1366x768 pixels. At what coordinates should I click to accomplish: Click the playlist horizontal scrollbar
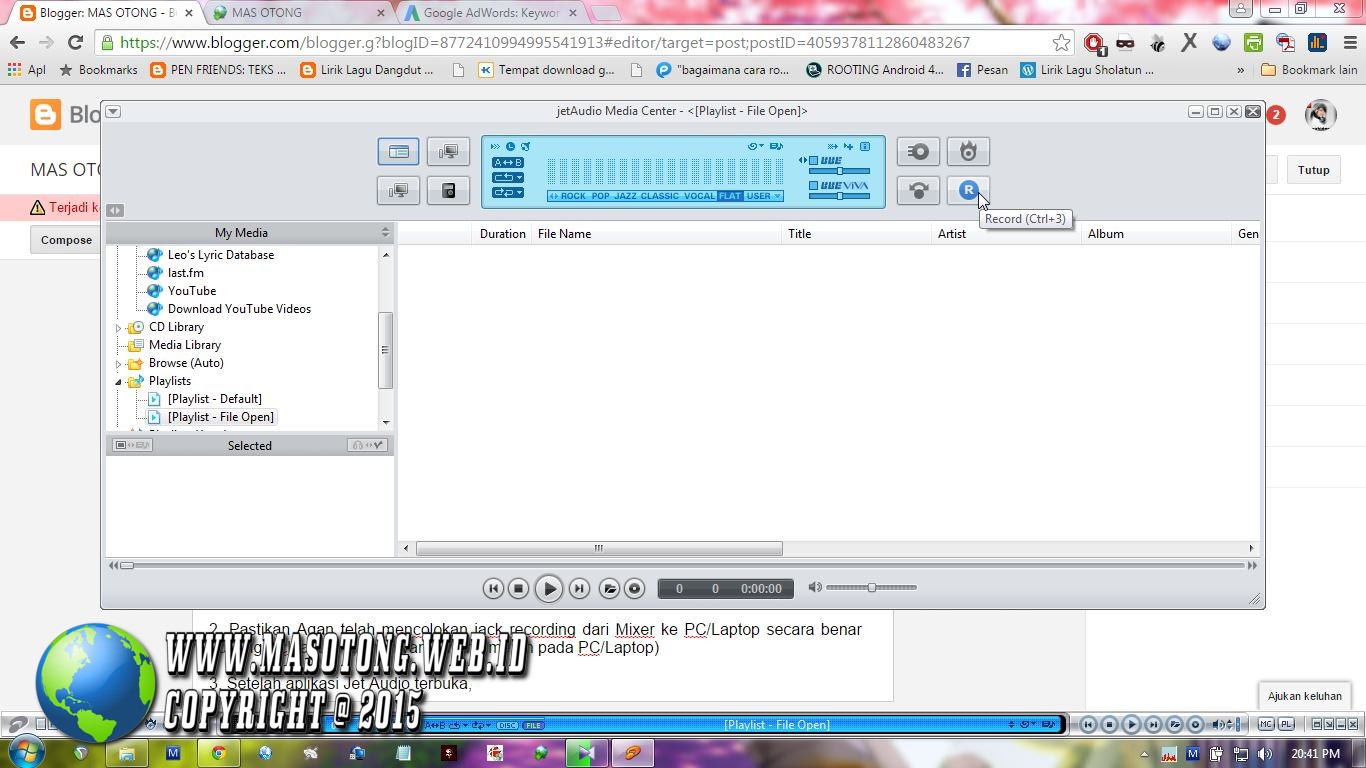(x=599, y=548)
